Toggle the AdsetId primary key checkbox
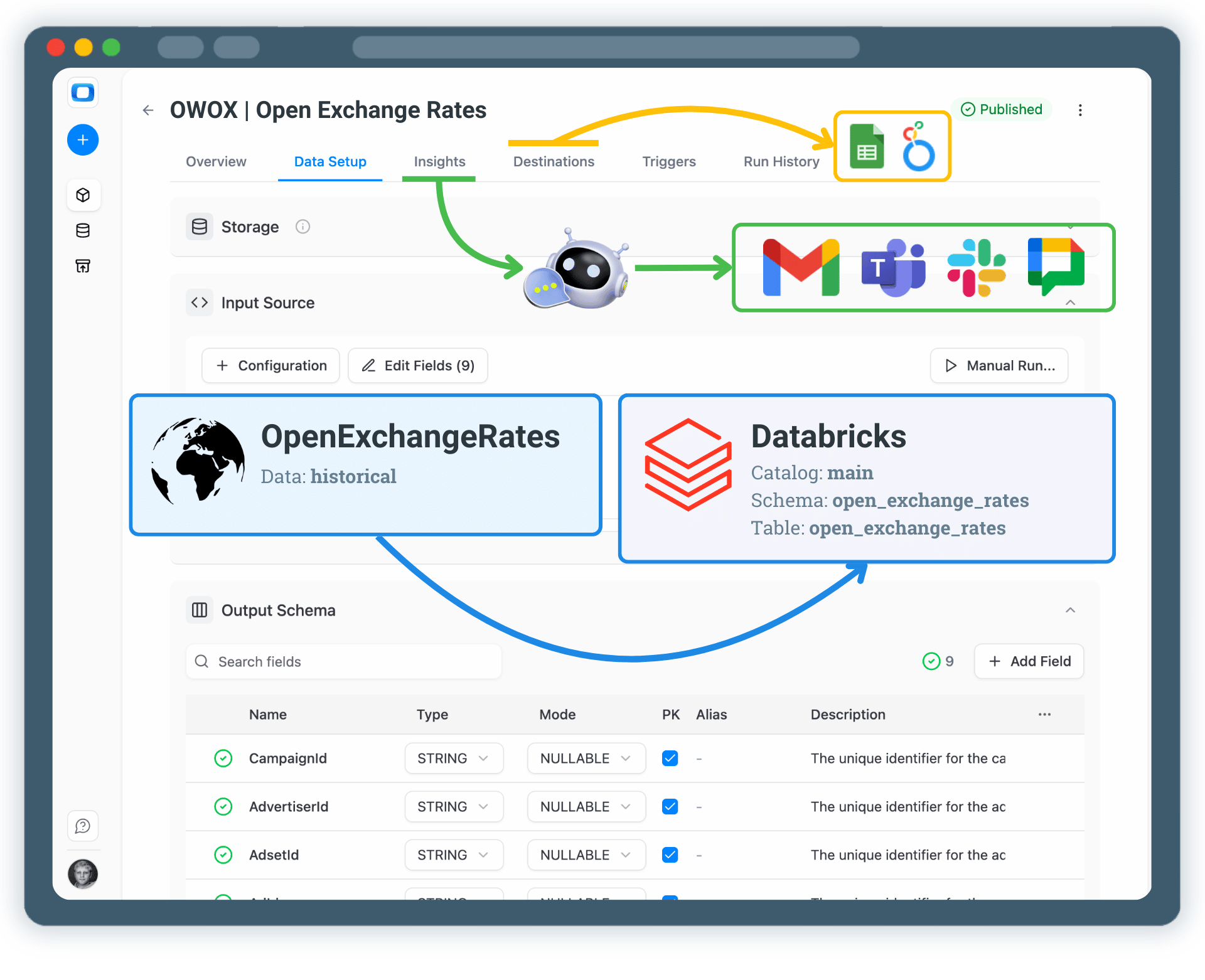This screenshot has width=1205, height=980. click(670, 855)
